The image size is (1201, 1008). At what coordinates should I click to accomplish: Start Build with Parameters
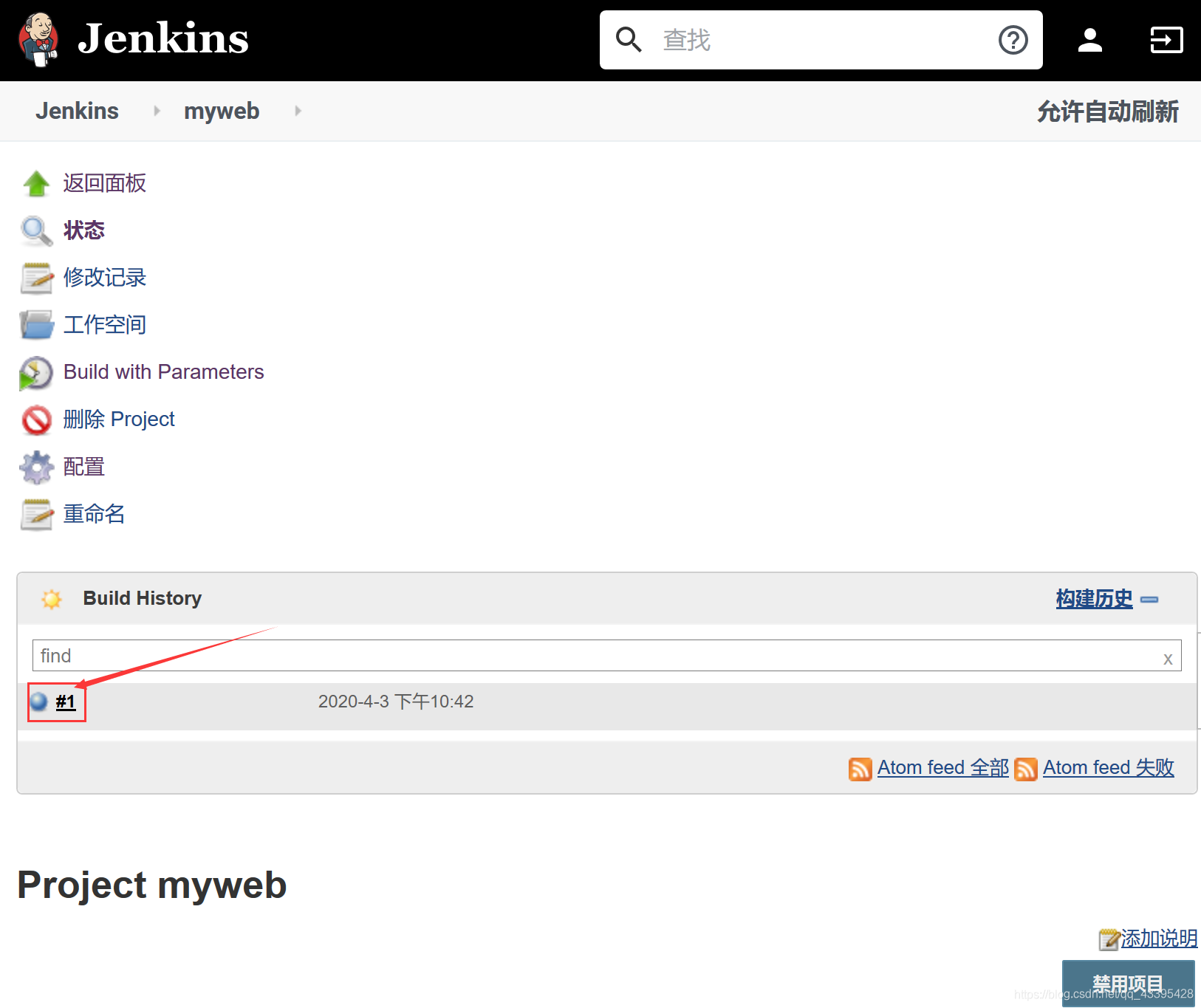pos(164,371)
